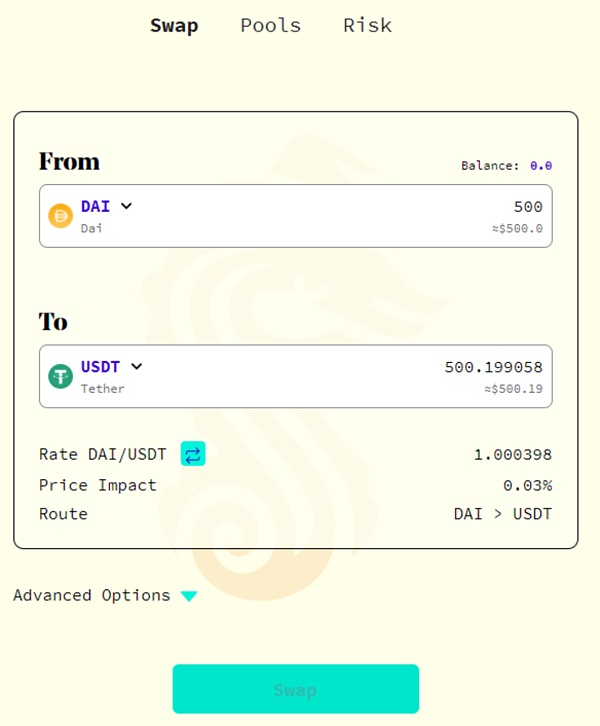Expand the USDT token dropdown chevron
This screenshot has height=726, width=600.
point(137,367)
